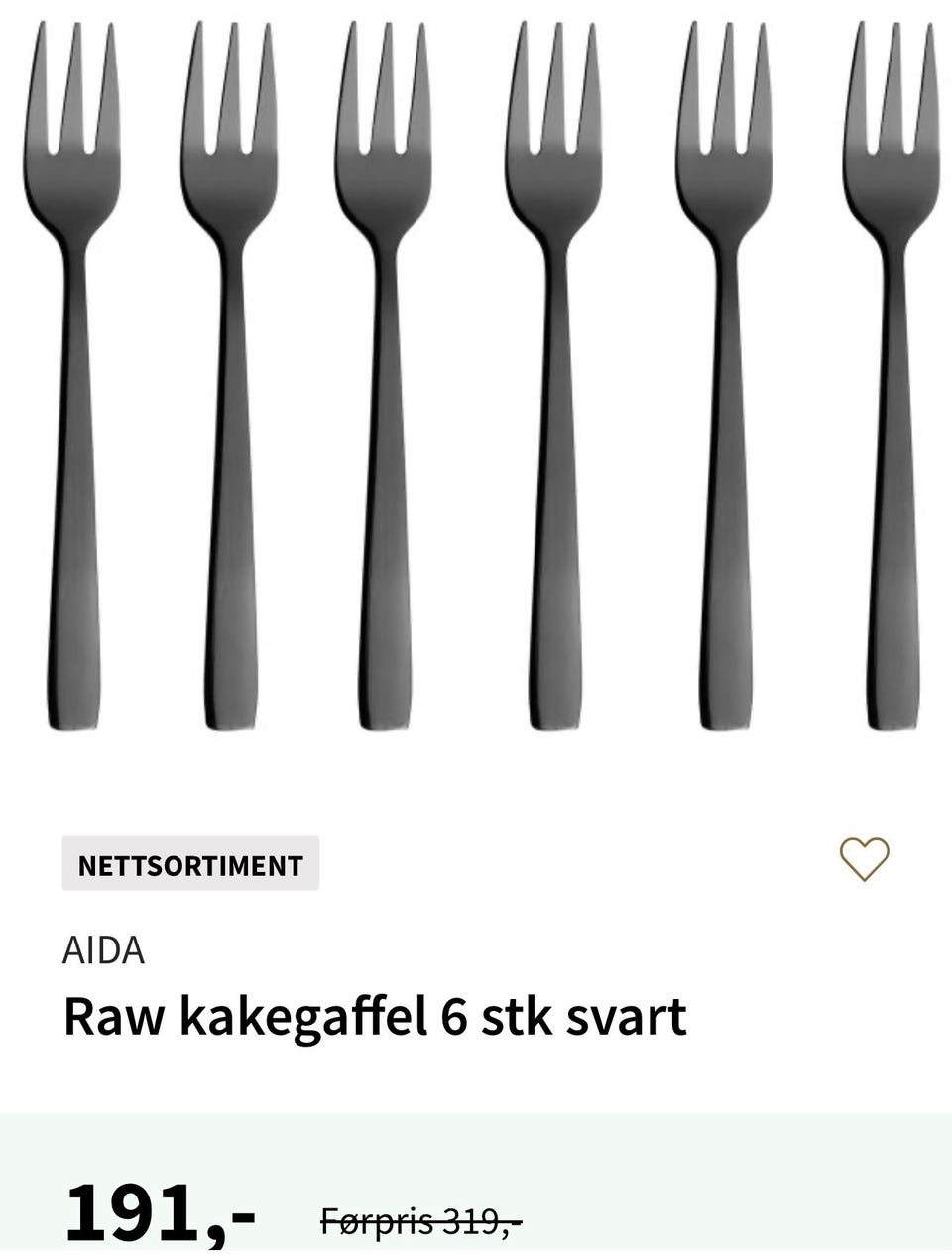952x1259 pixels.
Task: Click the NETTSORTIMENT badge
Action: [190, 864]
